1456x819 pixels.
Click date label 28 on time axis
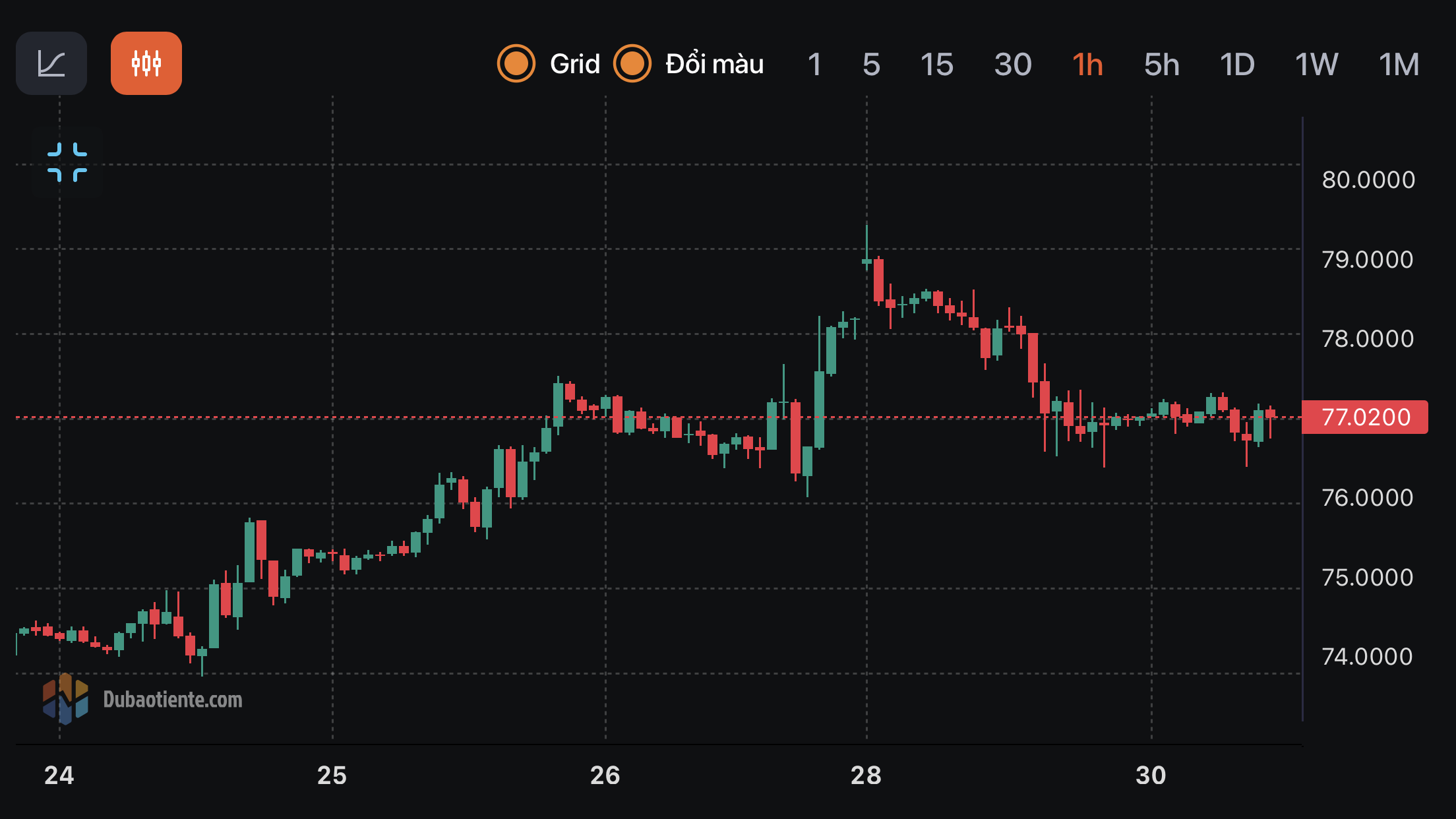[866, 775]
